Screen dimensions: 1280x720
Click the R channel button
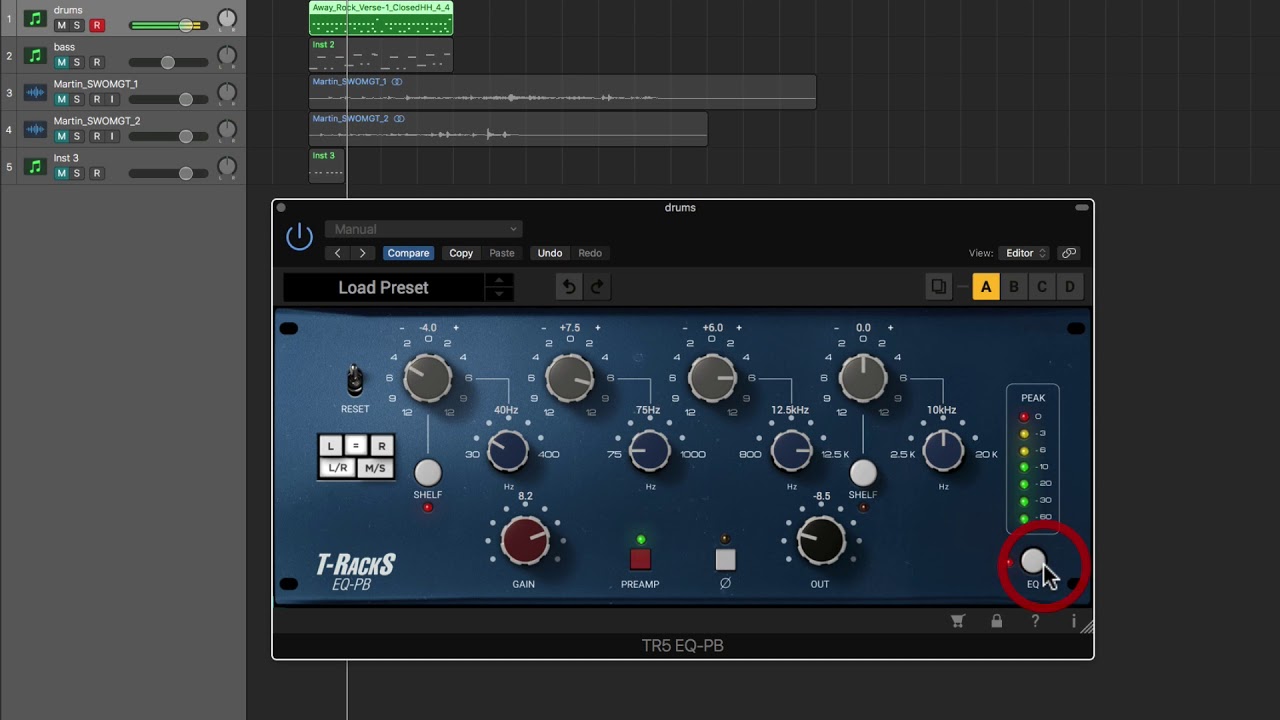pyautogui.click(x=381, y=446)
